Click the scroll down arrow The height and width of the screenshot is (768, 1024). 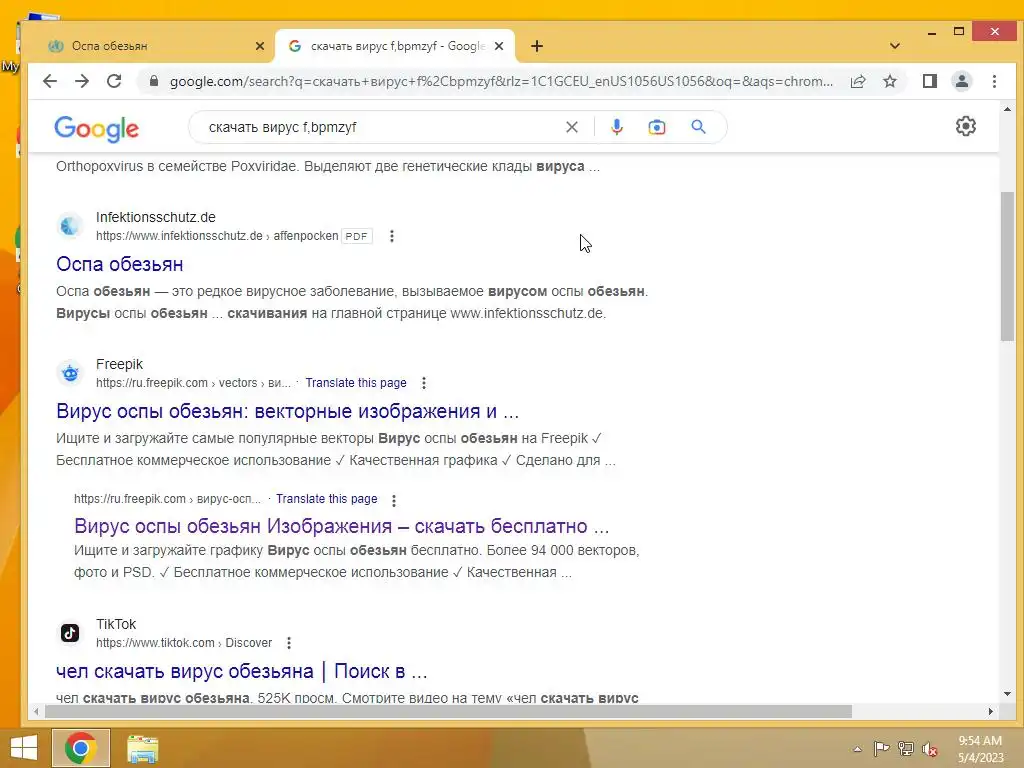(1007, 694)
